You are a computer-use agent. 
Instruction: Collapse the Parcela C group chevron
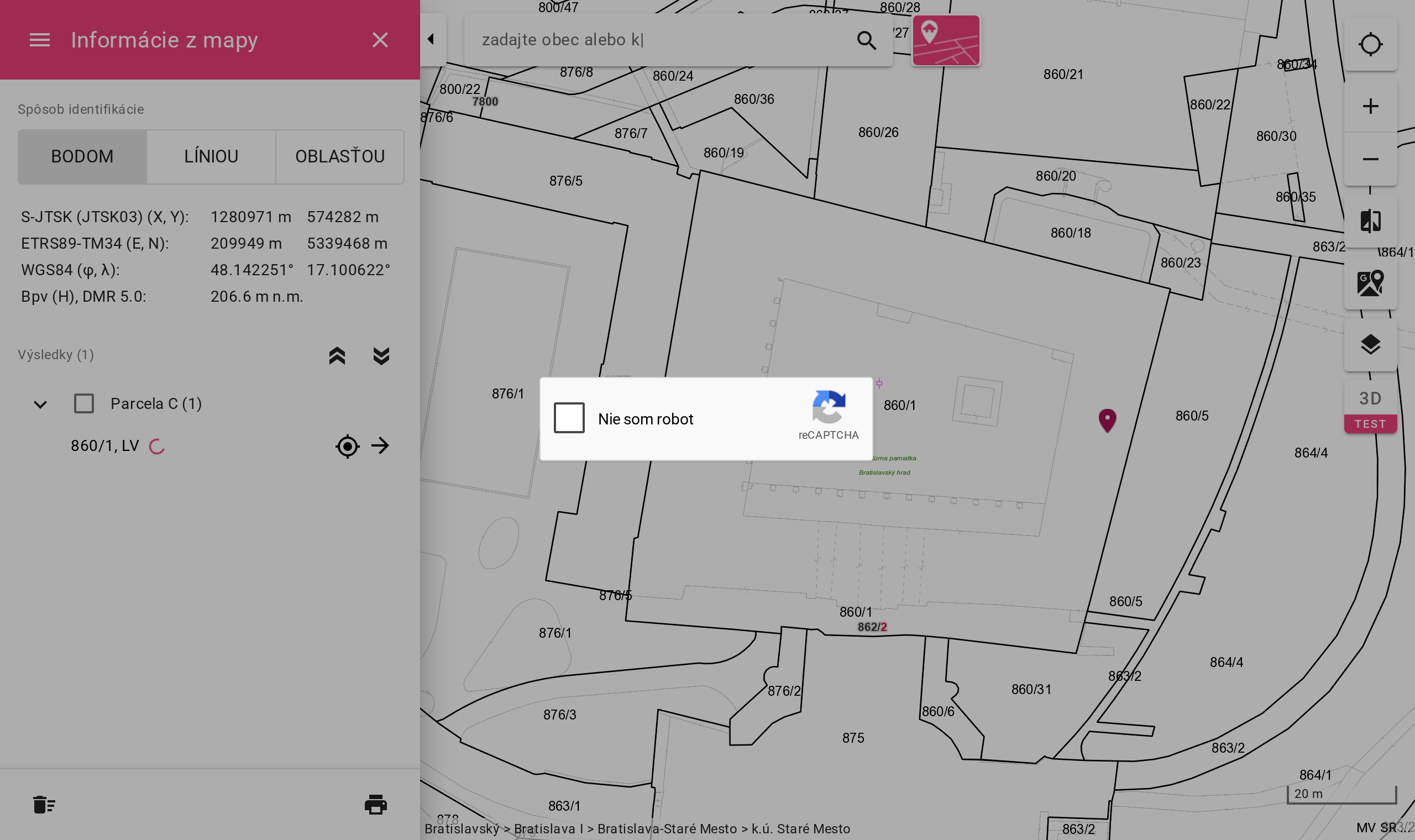click(x=40, y=404)
